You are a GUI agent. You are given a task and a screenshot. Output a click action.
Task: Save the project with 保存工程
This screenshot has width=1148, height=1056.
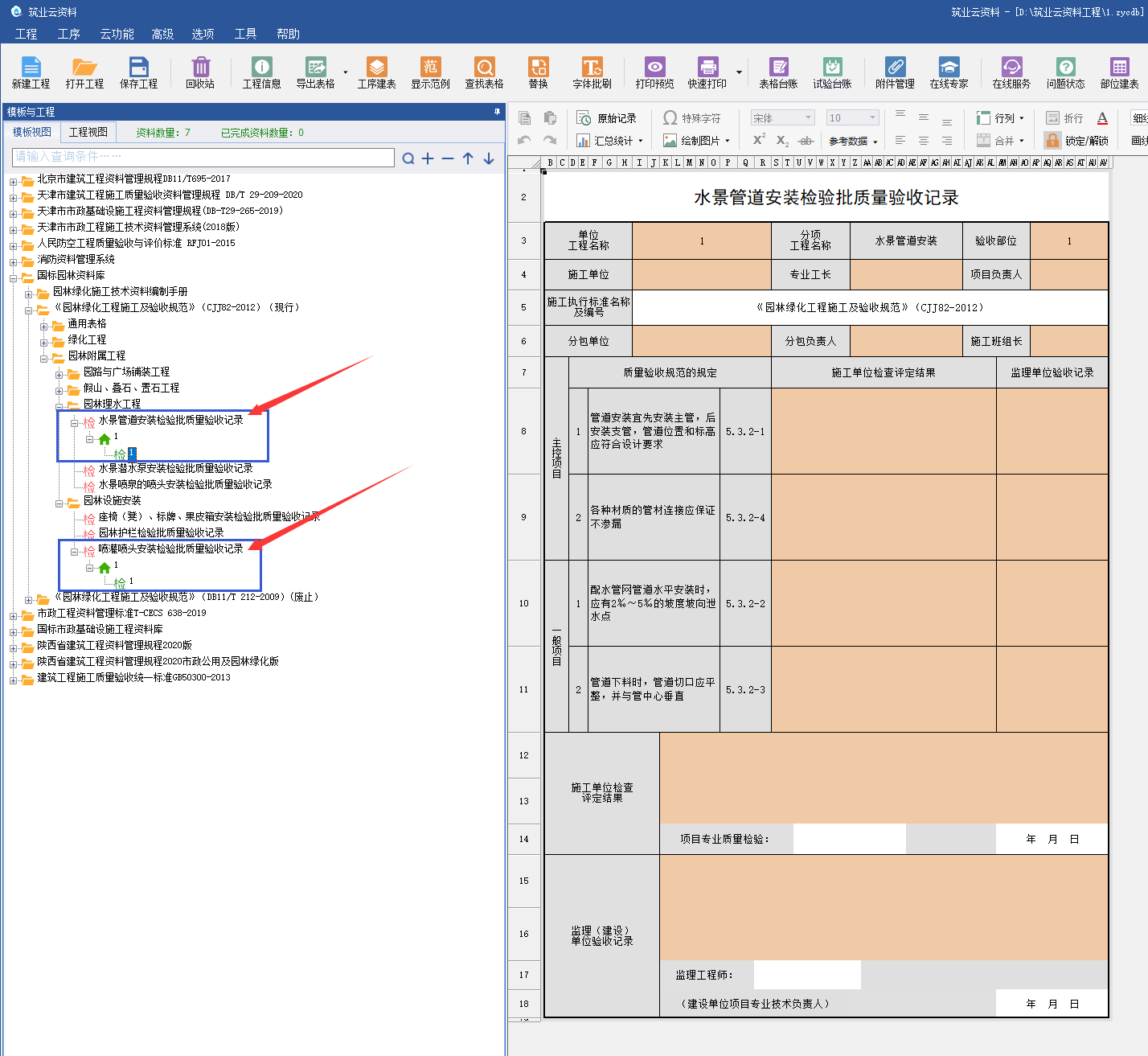coord(138,72)
